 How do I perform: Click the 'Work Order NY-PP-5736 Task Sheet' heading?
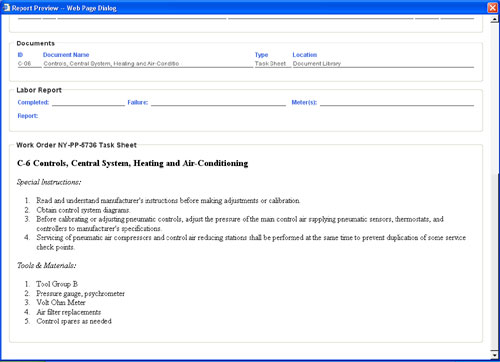[76, 145]
